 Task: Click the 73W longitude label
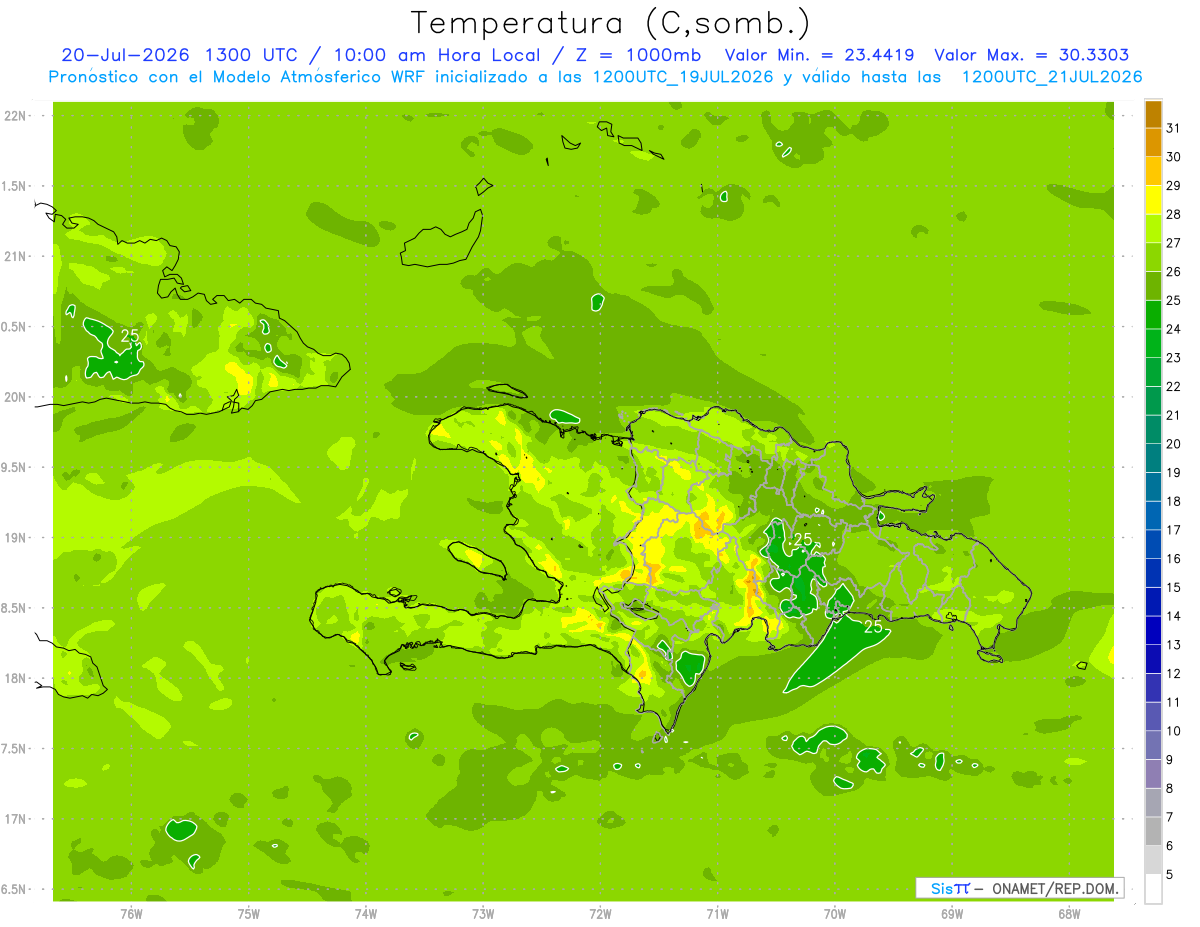point(483,914)
